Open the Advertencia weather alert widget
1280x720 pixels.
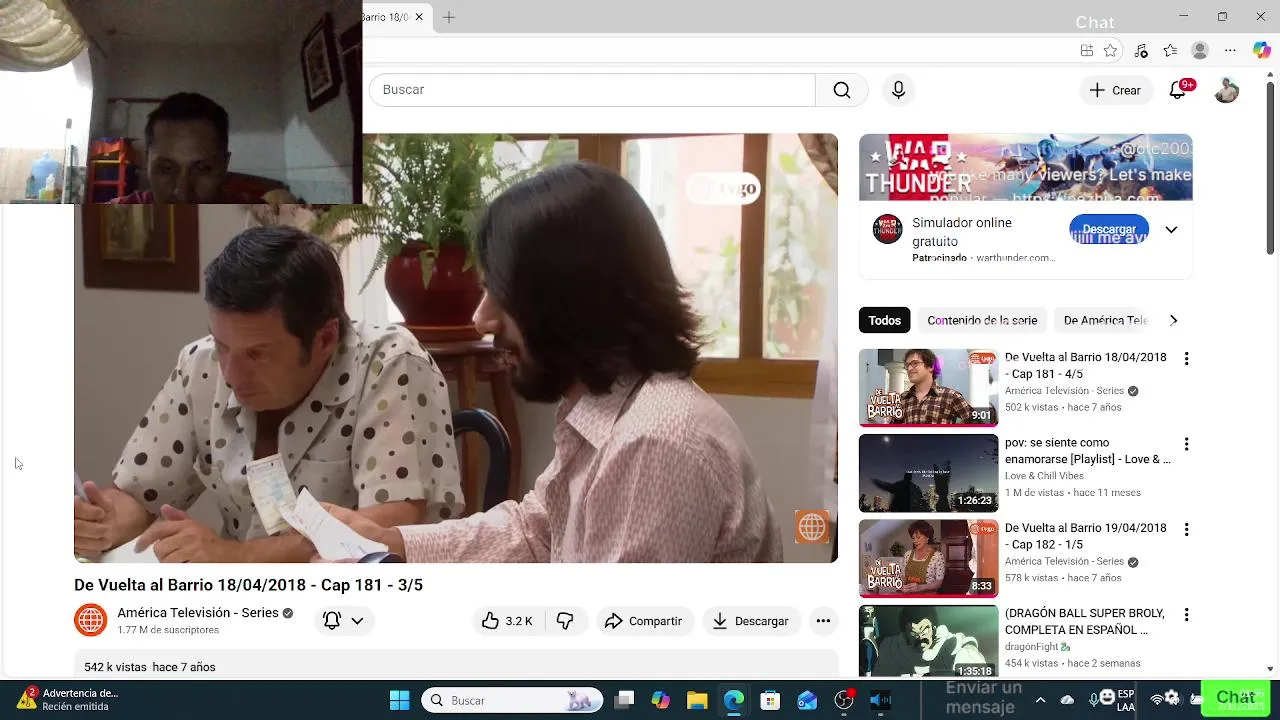66,699
